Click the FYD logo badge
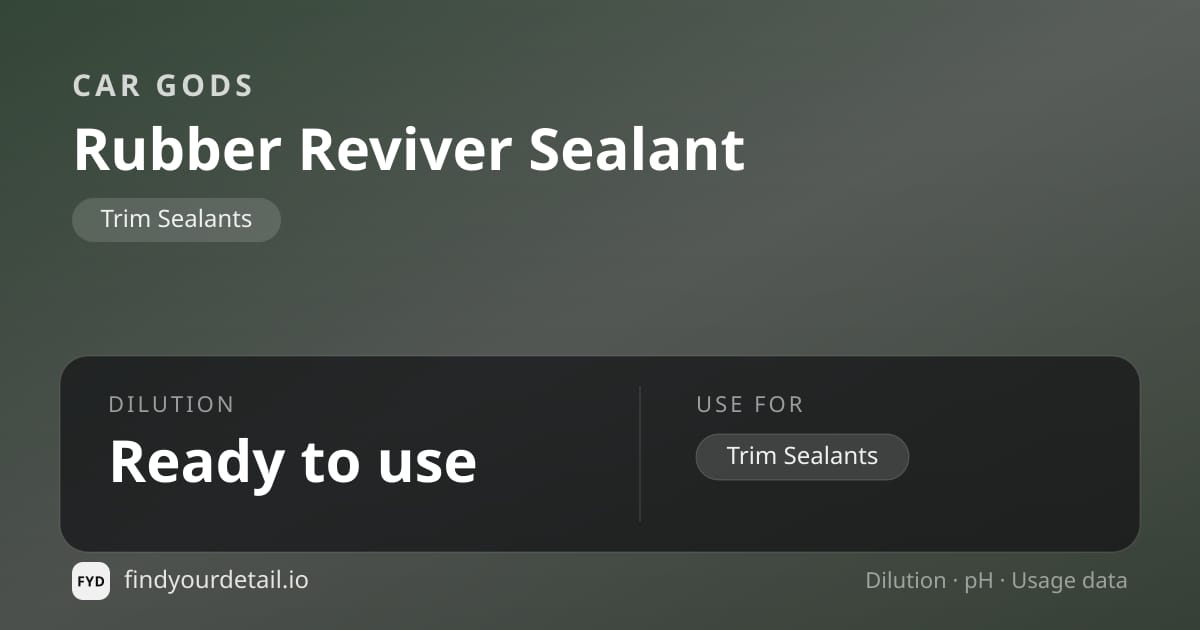1200x630 pixels. point(91,581)
